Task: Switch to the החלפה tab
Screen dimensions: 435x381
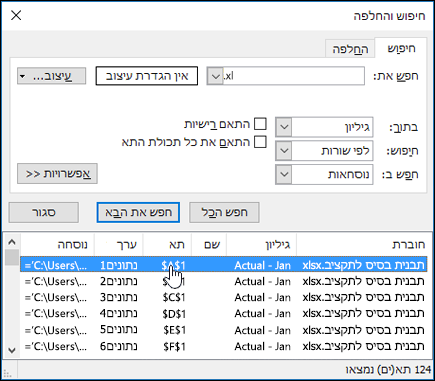Action: (x=350, y=49)
